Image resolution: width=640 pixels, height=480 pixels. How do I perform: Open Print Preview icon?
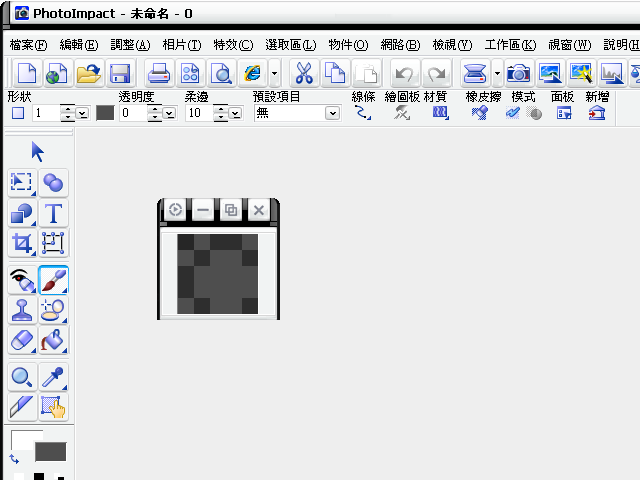(x=221, y=73)
